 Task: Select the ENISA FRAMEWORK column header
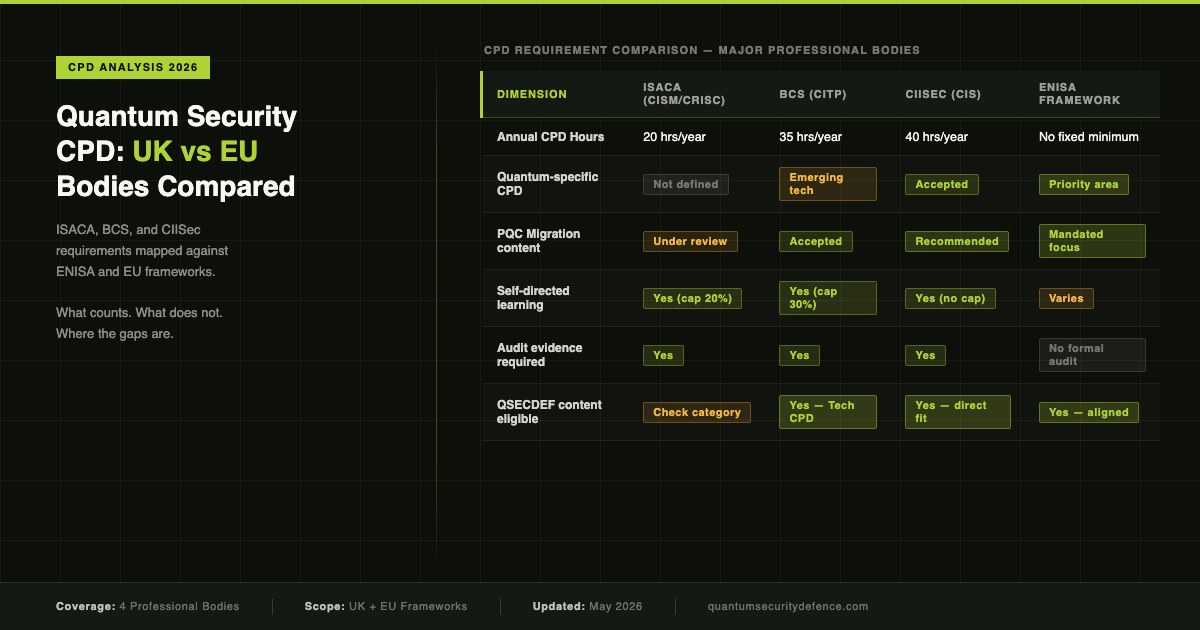click(1079, 94)
